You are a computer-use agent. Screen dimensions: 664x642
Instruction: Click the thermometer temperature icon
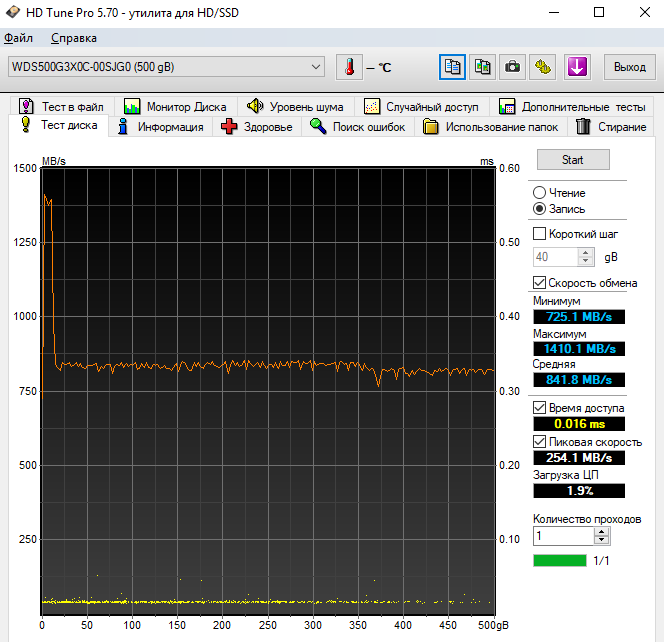pos(350,67)
